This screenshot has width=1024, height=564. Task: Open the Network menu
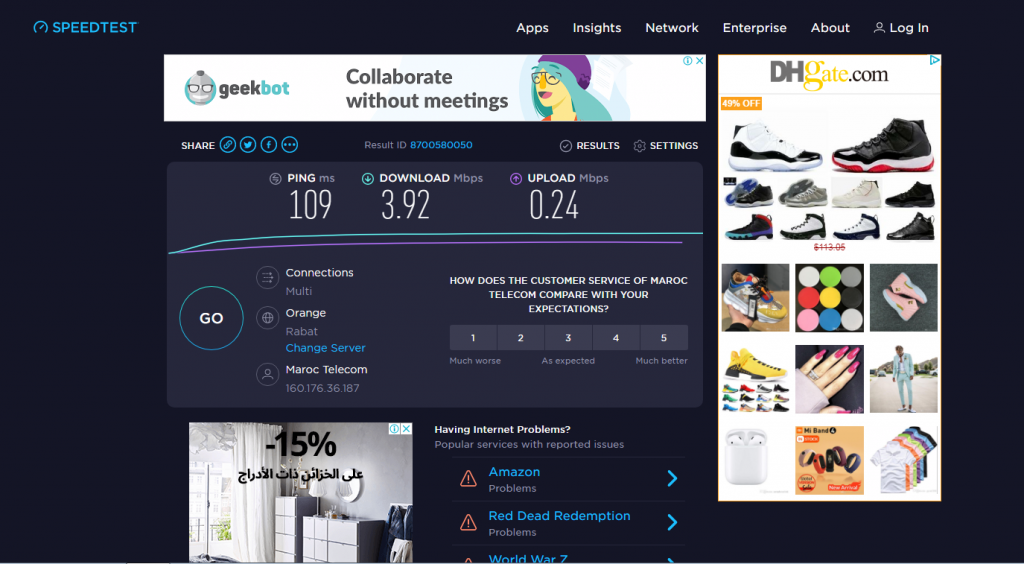672,28
